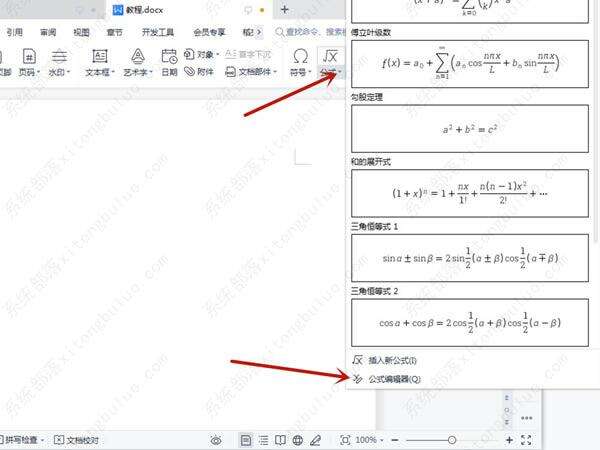
Task: Insert the 日期 date
Action: click(x=169, y=62)
